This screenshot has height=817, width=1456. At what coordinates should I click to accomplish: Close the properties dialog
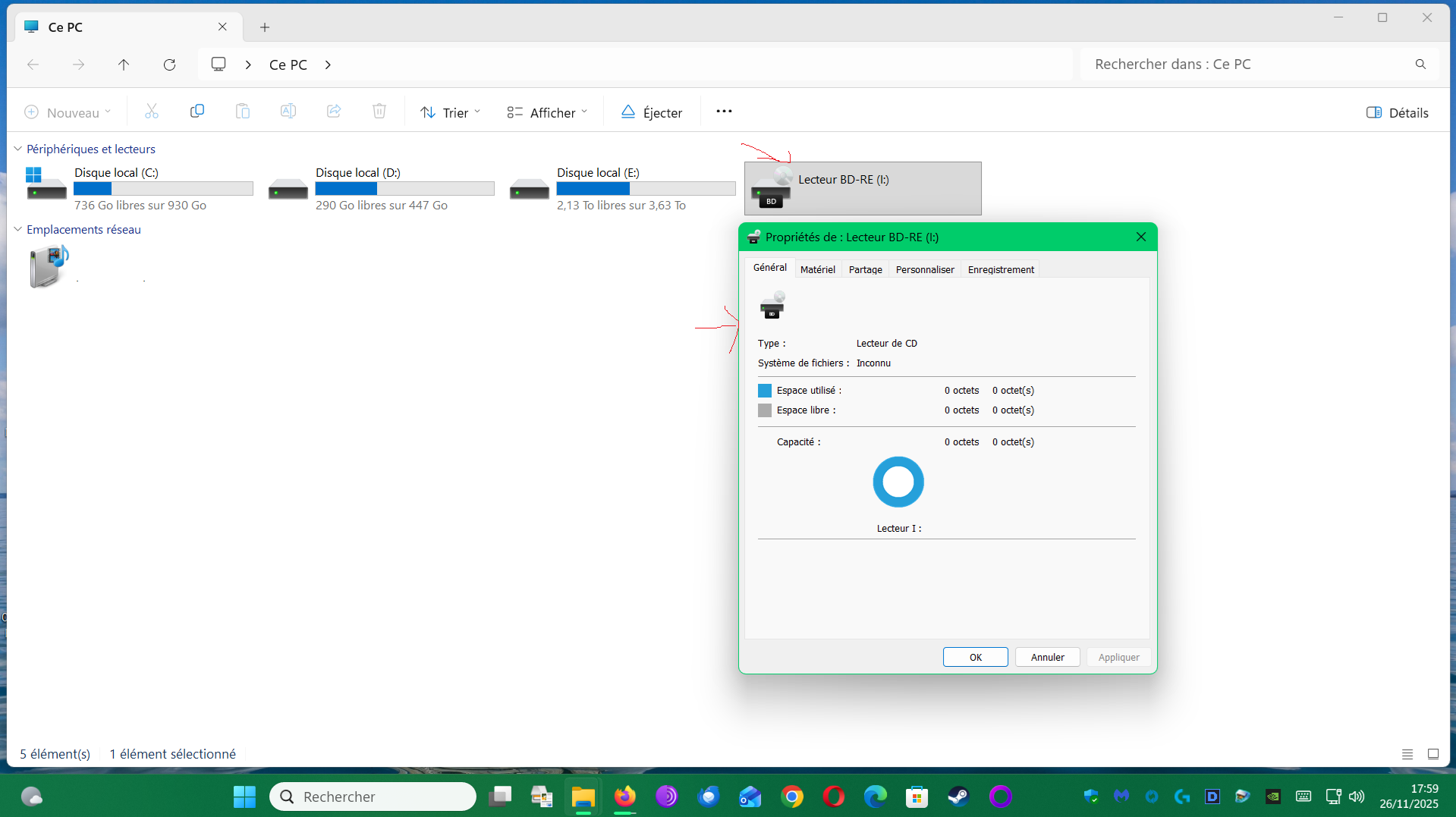[x=1141, y=237]
